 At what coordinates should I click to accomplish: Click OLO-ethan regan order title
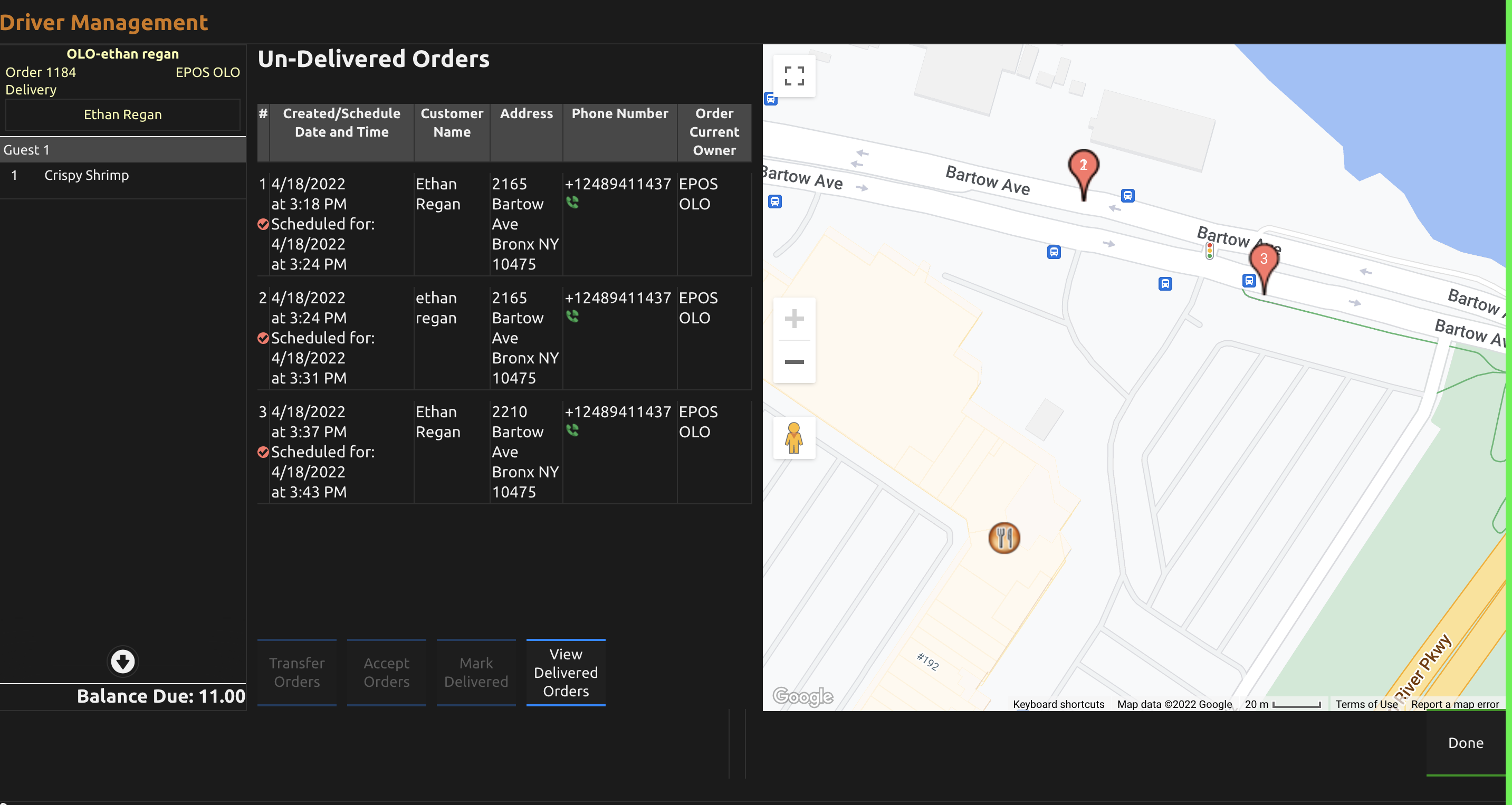click(123, 54)
